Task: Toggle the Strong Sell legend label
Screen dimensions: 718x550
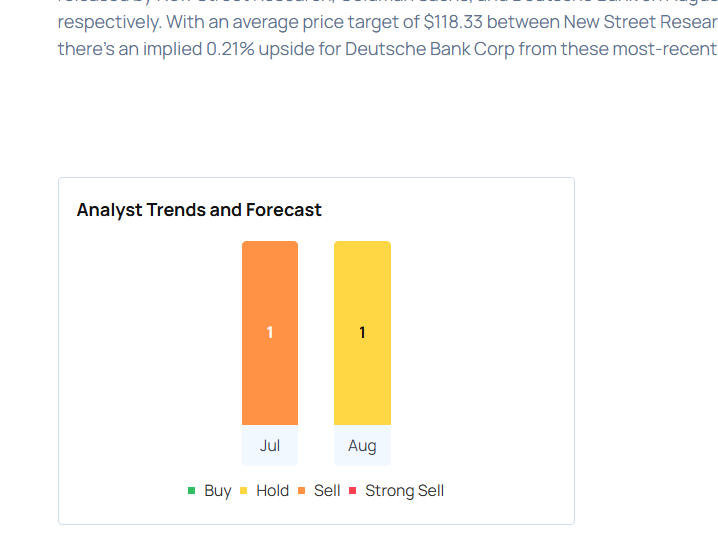Action: 404,491
